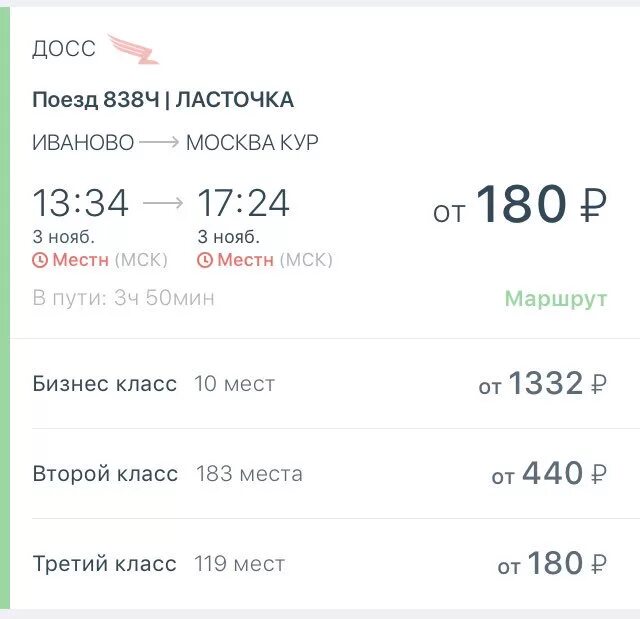Tap the В пути: 3ч 50мин duration
Screen dimensions: 640x619
click(x=123, y=297)
